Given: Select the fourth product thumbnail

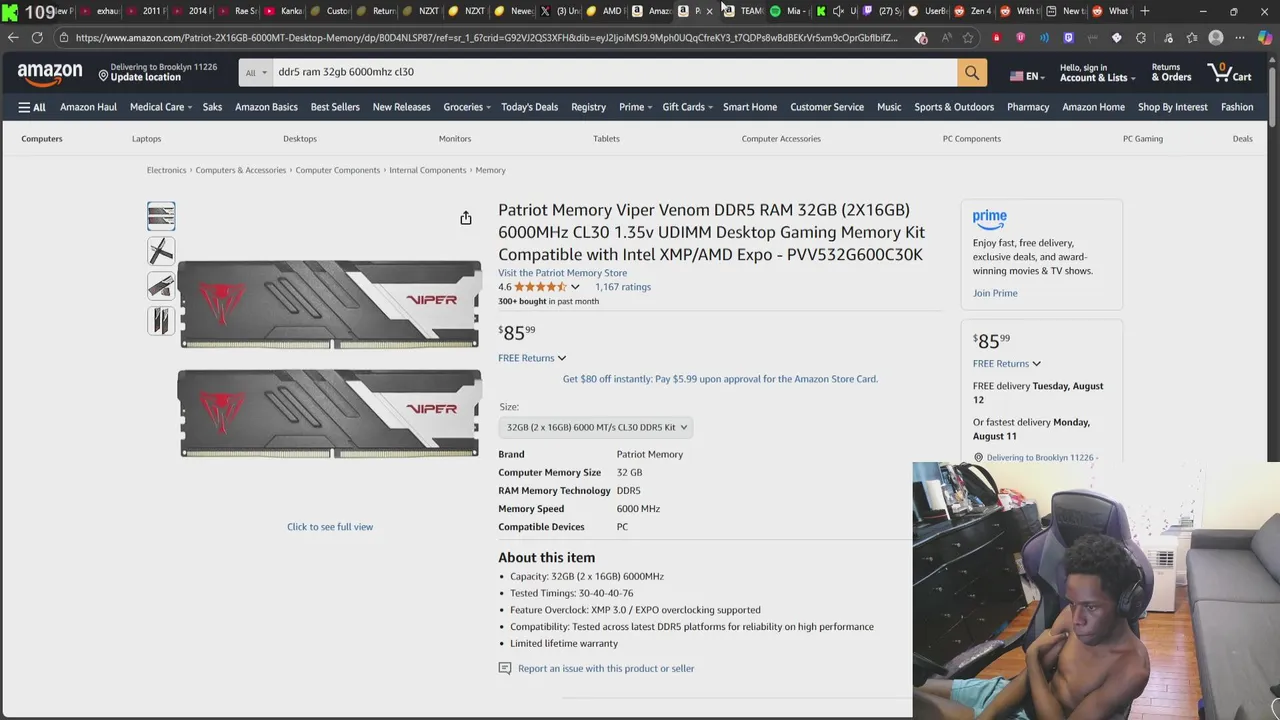Looking at the screenshot, I should click(161, 321).
